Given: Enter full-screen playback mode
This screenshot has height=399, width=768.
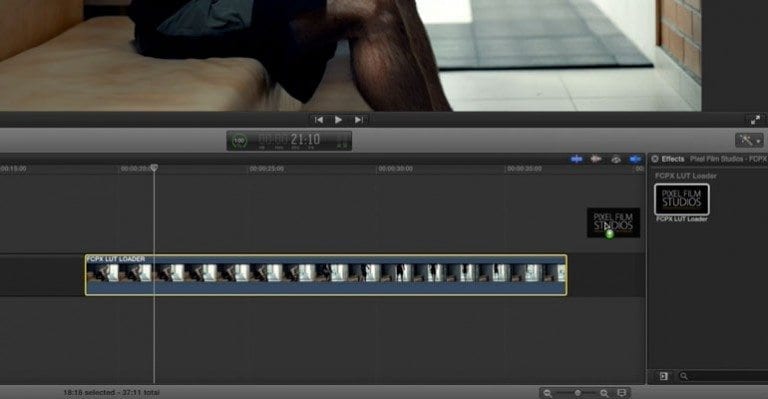Looking at the screenshot, I should (x=755, y=119).
